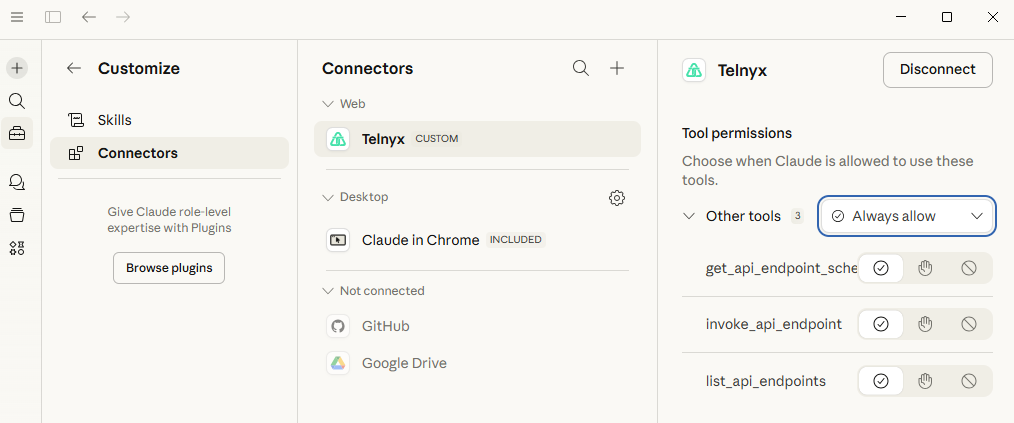Start a new chat with plus icon
1014x423 pixels.
coord(17,68)
